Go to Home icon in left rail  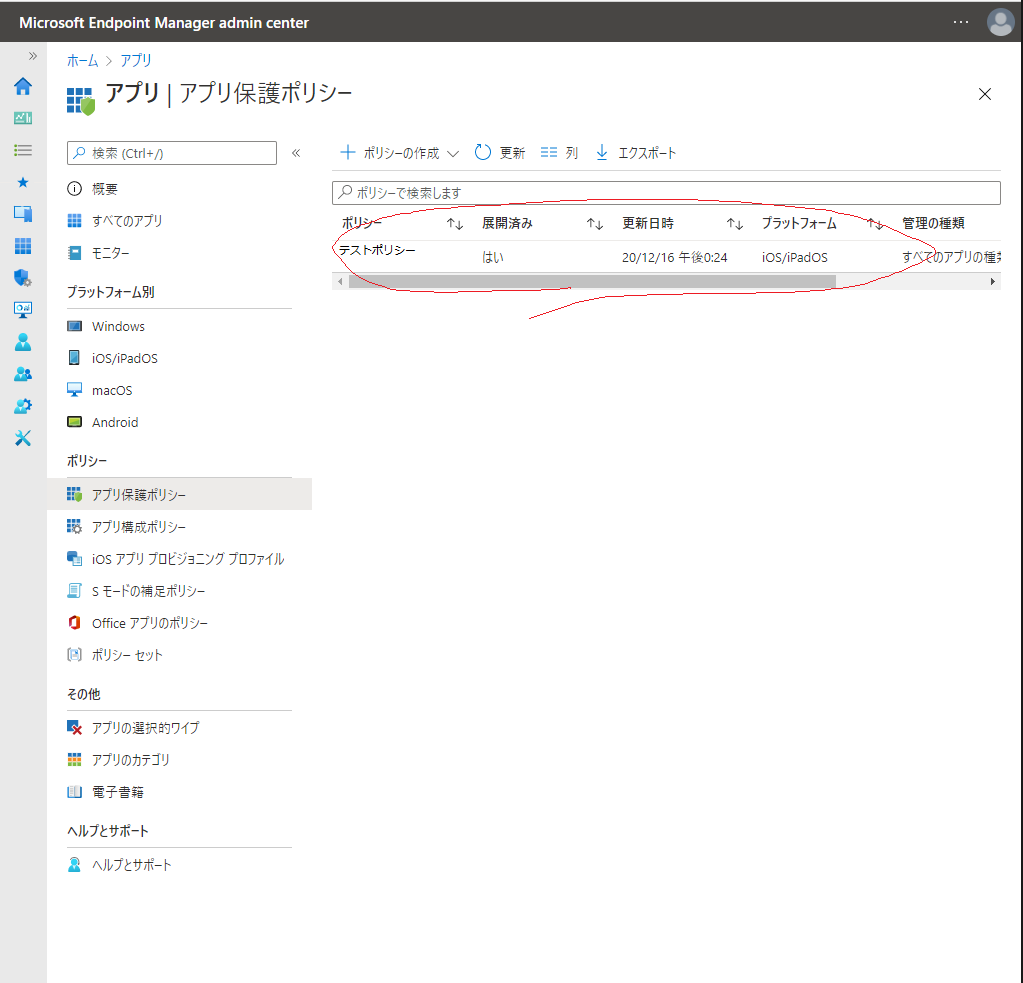tap(23, 86)
